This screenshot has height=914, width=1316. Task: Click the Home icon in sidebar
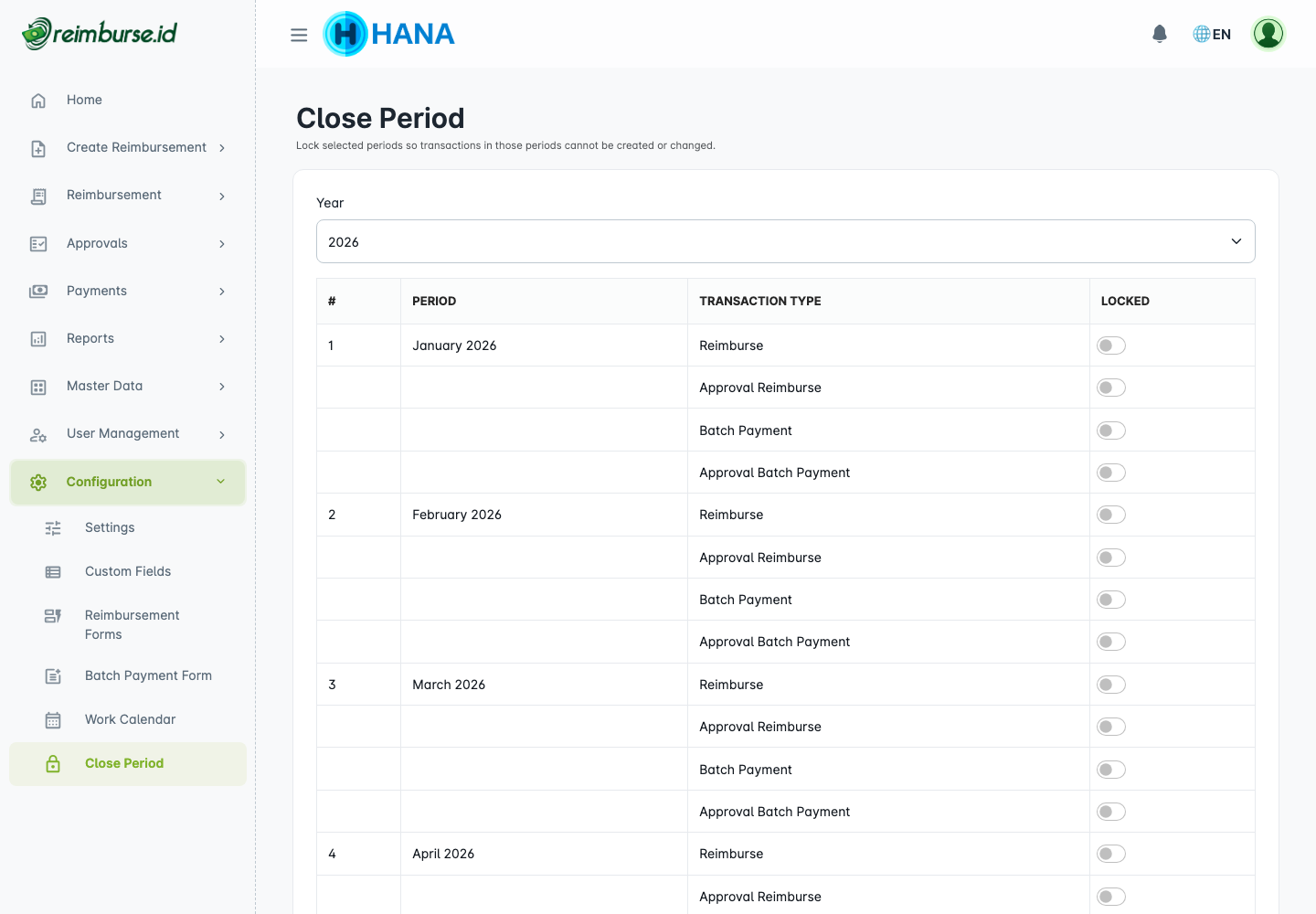pos(38,101)
